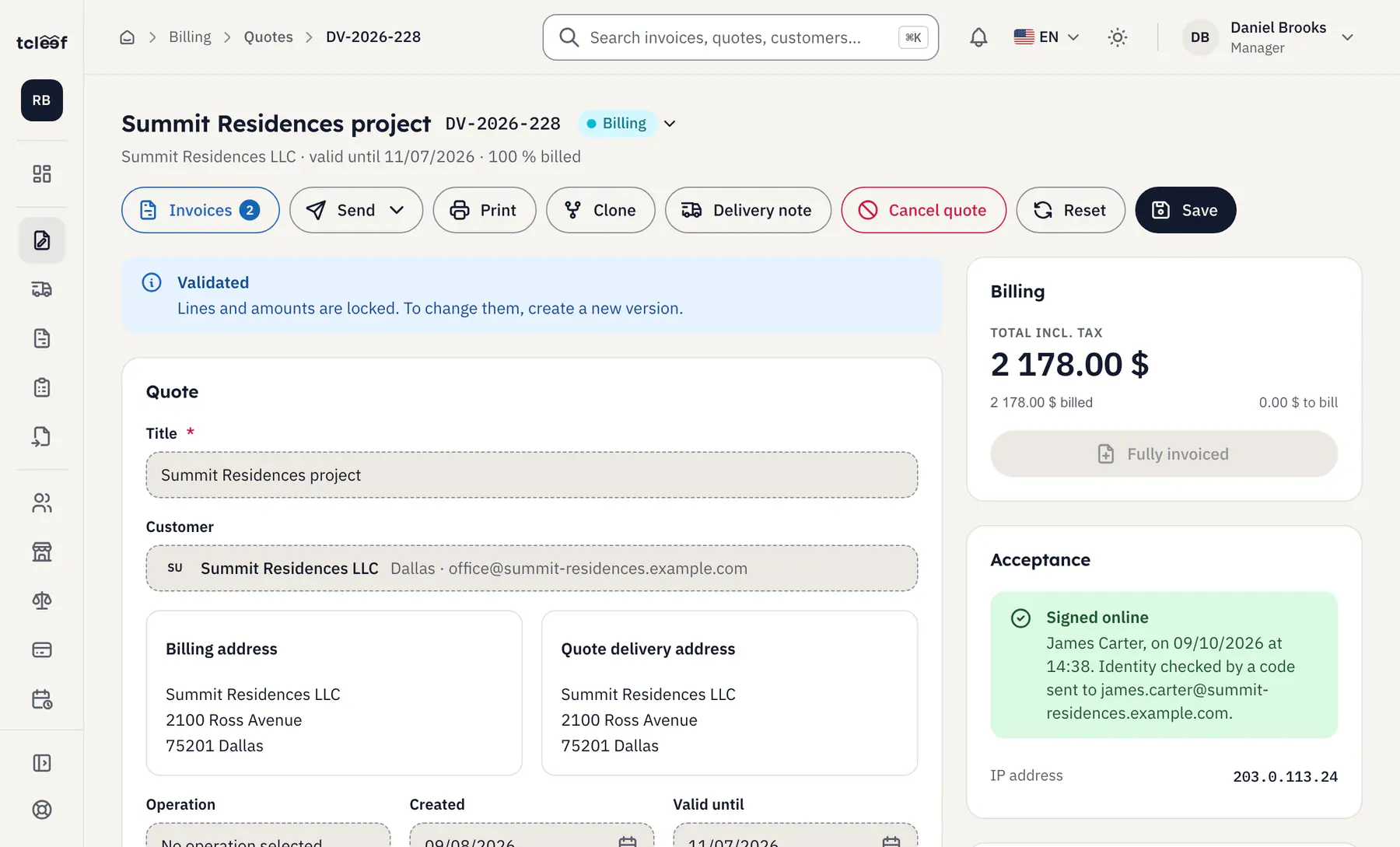Image resolution: width=1400 pixels, height=847 pixels.
Task: Go to home via breadcrumb icon
Action: [x=128, y=37]
